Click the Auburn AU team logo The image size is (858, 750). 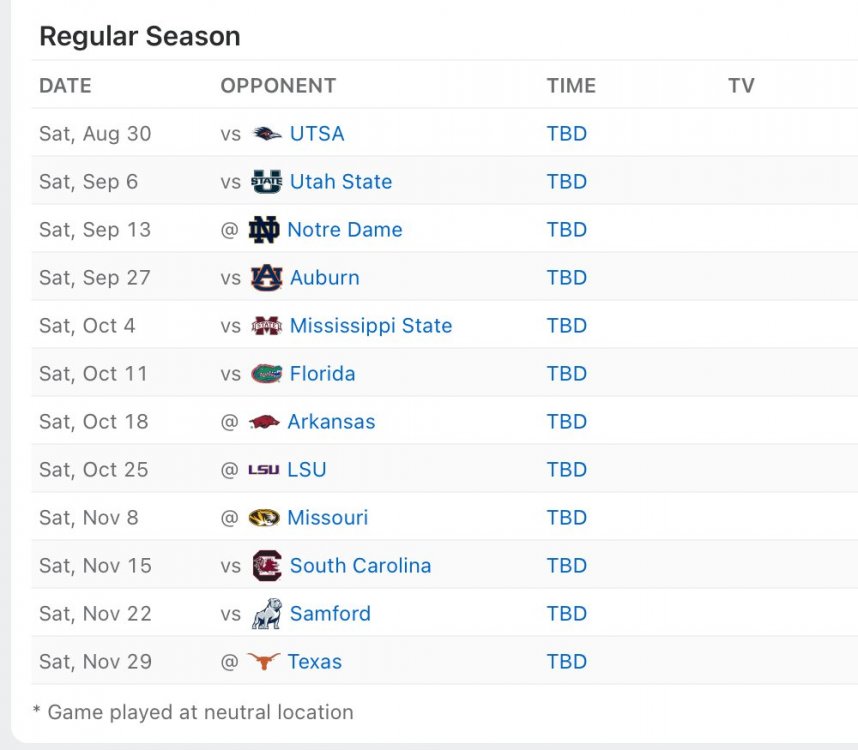[x=267, y=278]
